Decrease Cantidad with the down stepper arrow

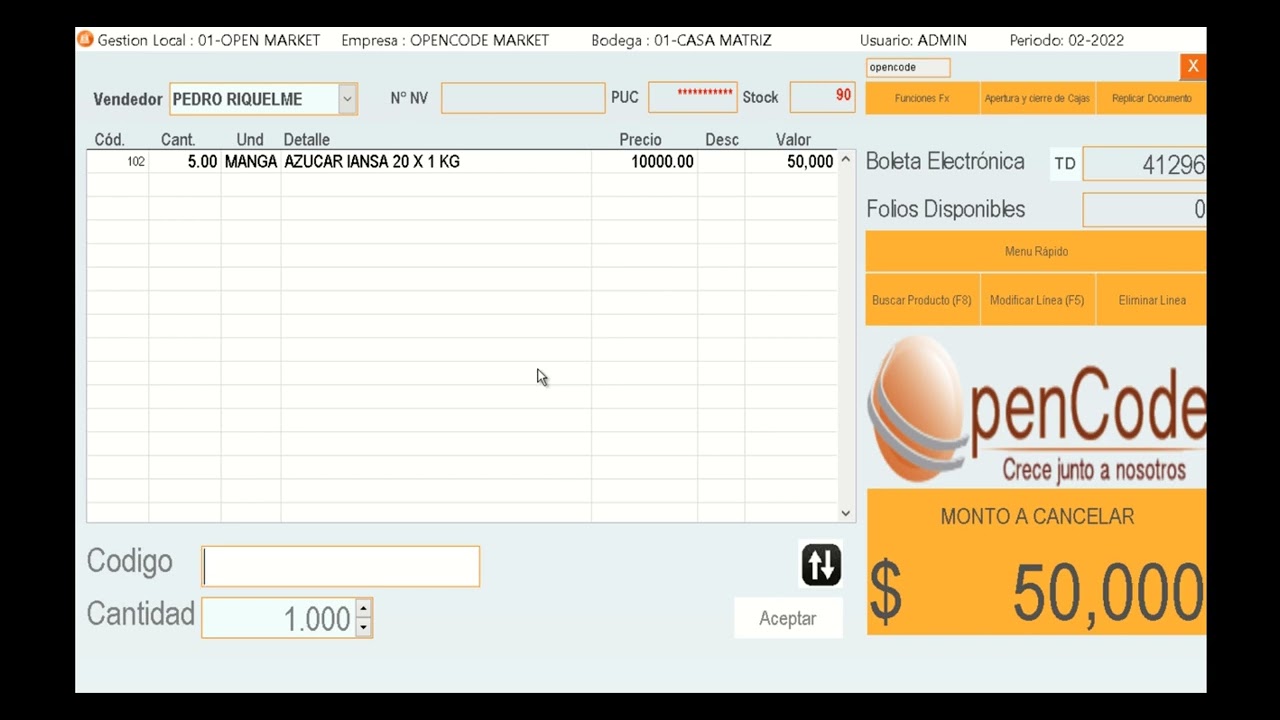(363, 627)
